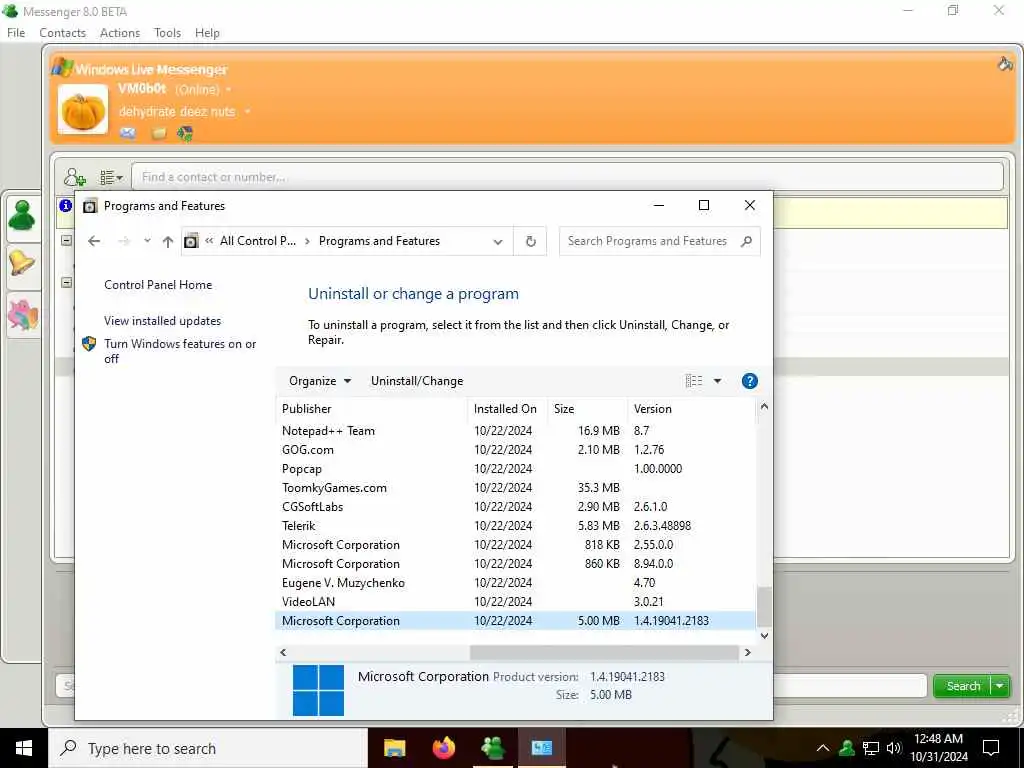The height and width of the screenshot is (768, 1024).
Task: Select the pink butterfly tab in Messenger sidebar
Action: (22, 315)
